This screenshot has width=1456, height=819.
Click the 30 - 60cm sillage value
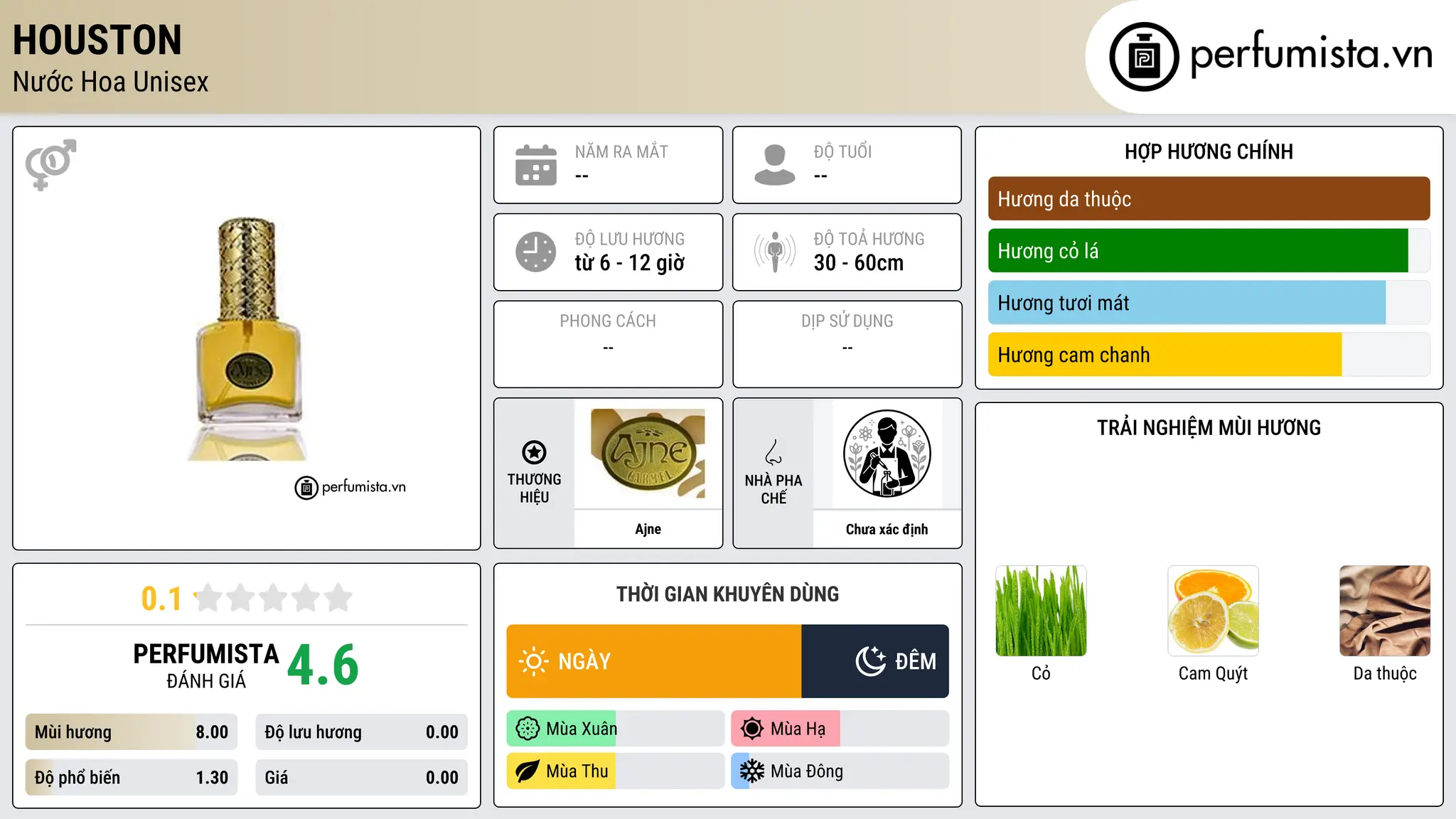pyautogui.click(x=859, y=263)
